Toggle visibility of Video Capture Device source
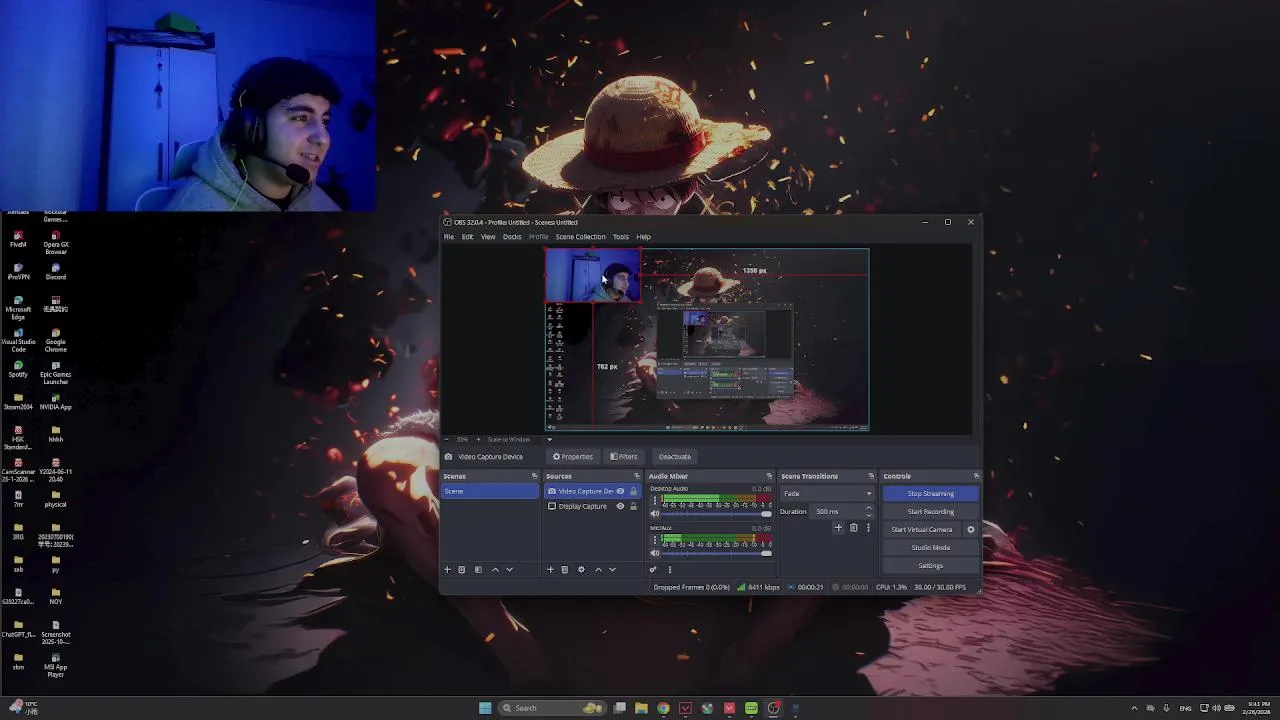The width and height of the screenshot is (1280, 720). [620, 491]
